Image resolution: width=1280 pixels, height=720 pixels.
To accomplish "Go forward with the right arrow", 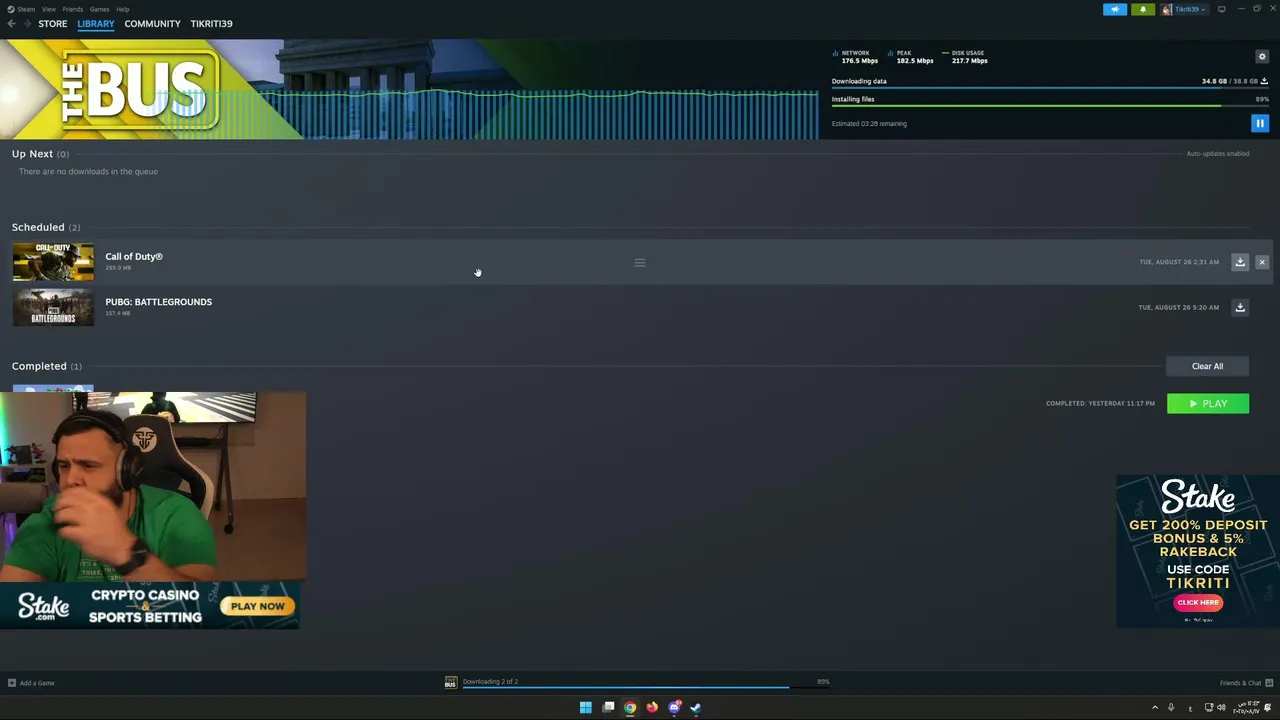I will (x=26, y=23).
